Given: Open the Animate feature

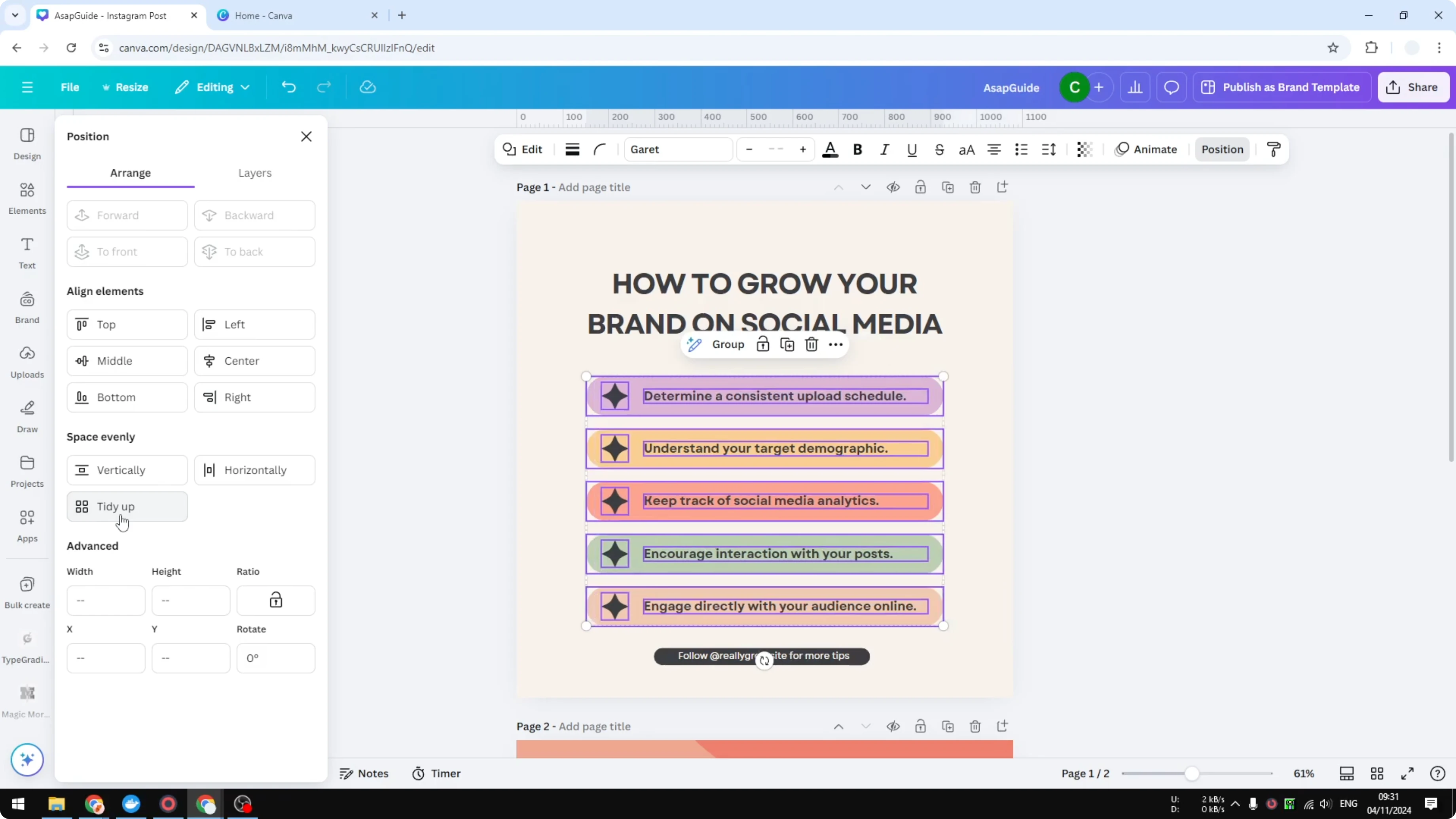Looking at the screenshot, I should click(1147, 149).
